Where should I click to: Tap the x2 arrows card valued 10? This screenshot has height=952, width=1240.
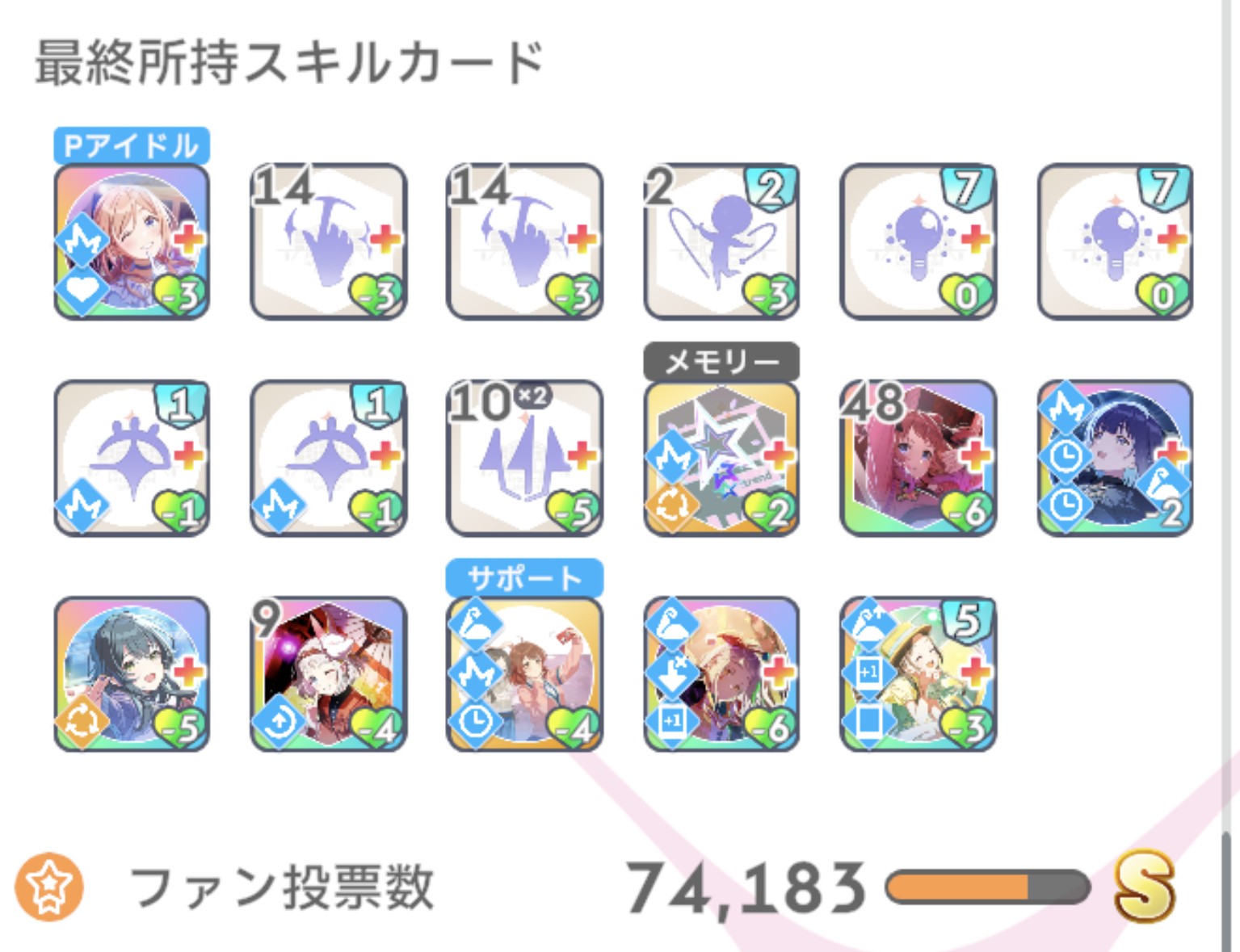tap(525, 458)
